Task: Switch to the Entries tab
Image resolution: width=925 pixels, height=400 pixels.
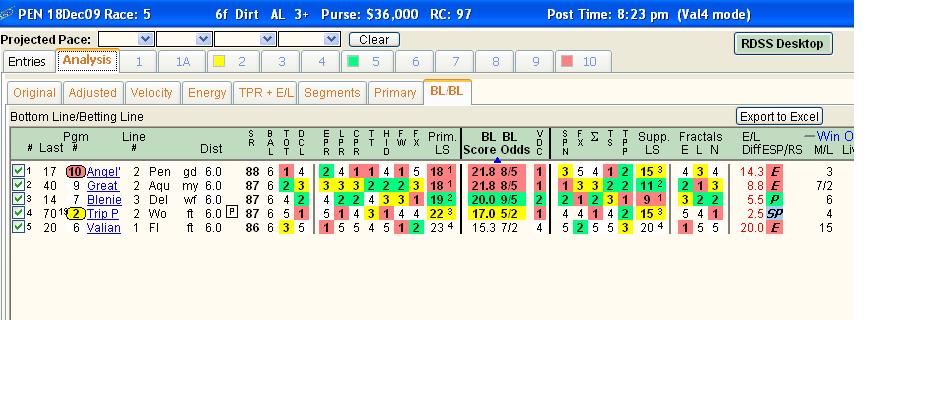Action: click(x=27, y=61)
